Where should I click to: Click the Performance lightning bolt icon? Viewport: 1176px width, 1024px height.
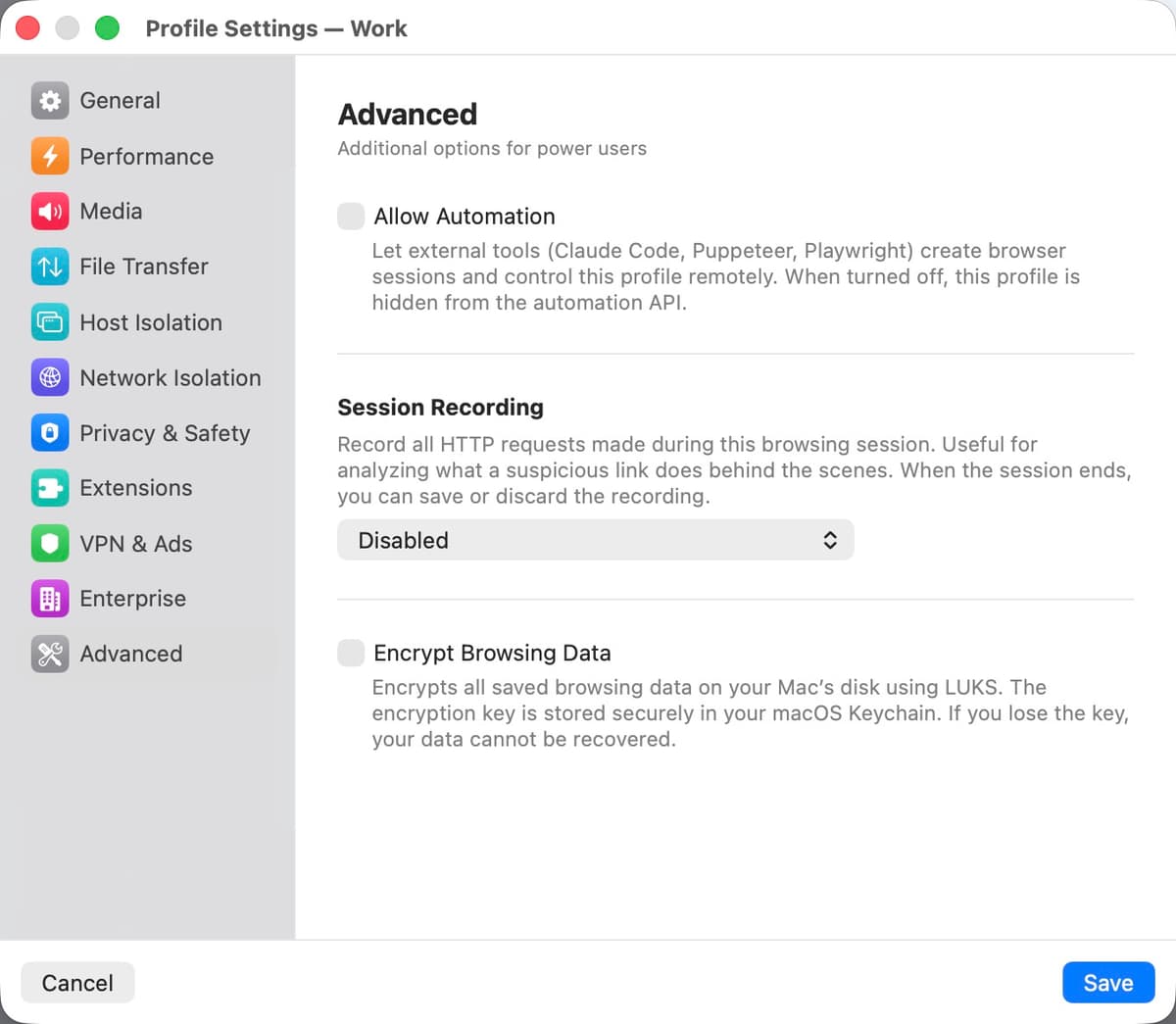point(50,156)
